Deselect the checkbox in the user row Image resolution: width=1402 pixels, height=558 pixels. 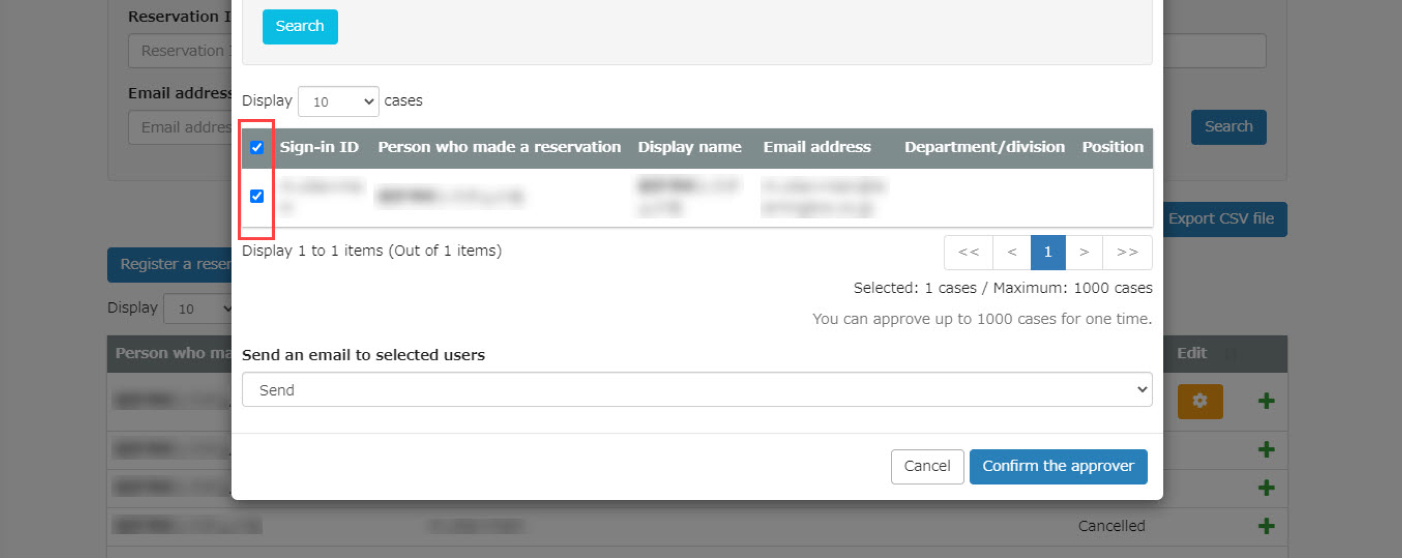(257, 196)
